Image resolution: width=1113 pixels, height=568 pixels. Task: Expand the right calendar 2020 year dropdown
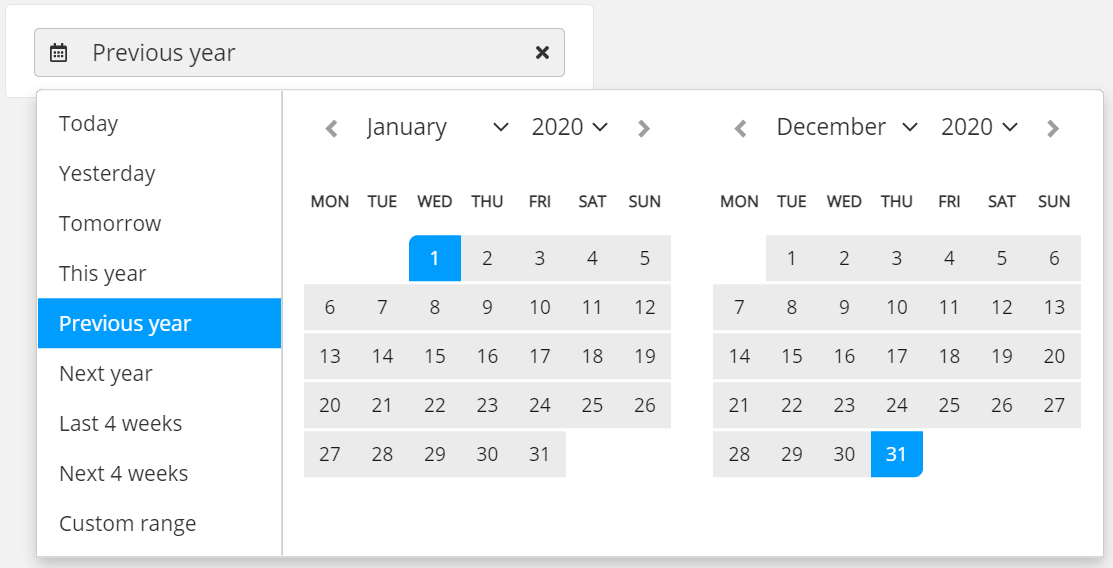tap(979, 127)
